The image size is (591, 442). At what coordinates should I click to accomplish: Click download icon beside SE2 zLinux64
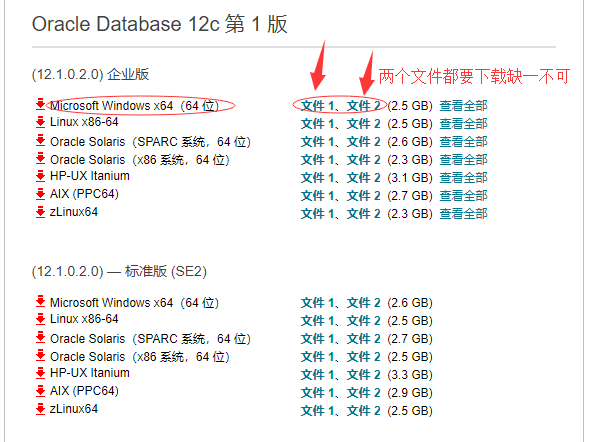40,409
